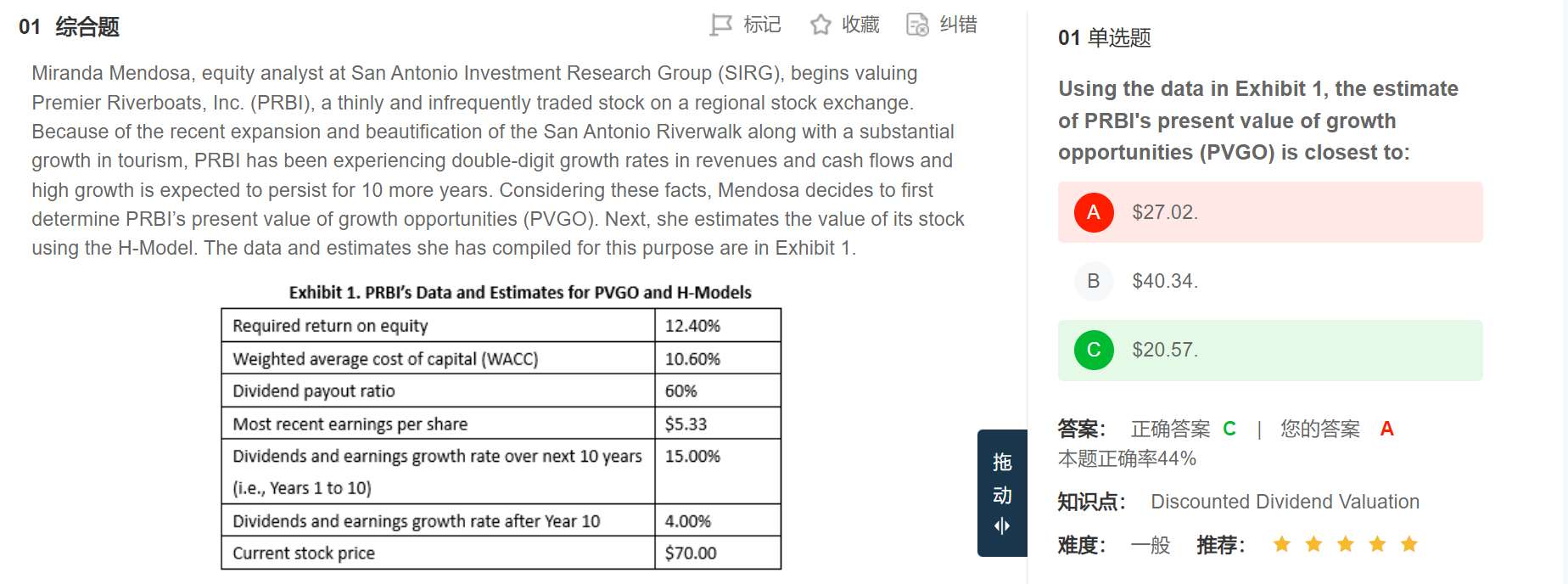Click the third rating star

coord(1346,544)
